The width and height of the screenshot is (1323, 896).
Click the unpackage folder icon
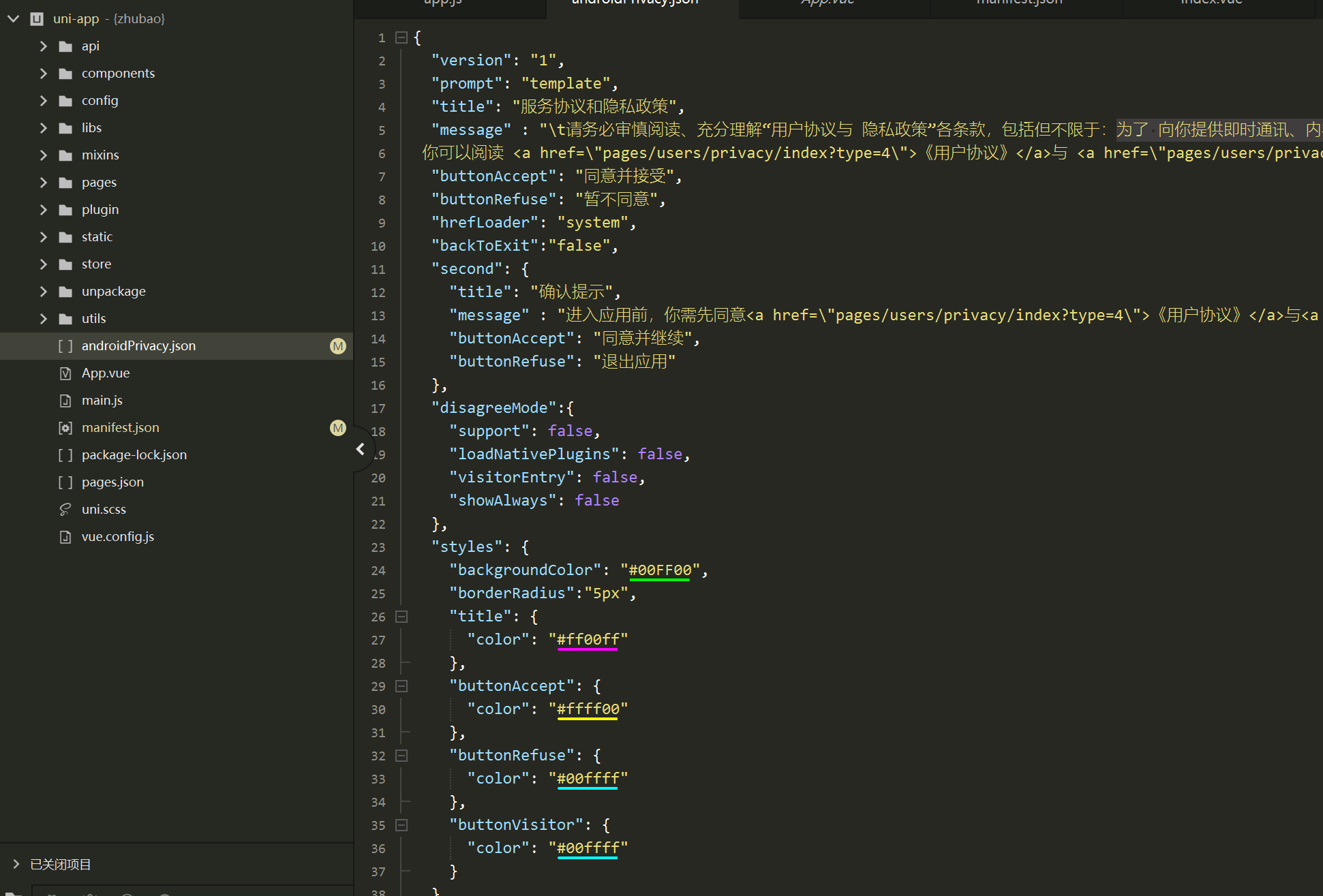[65, 292]
